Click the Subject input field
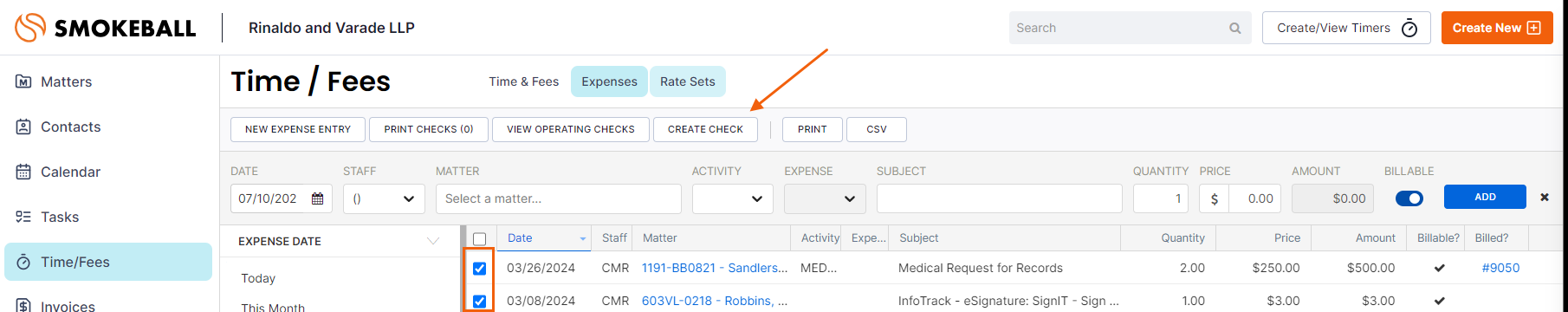Screen dimensions: 1568x312 point(1000,198)
